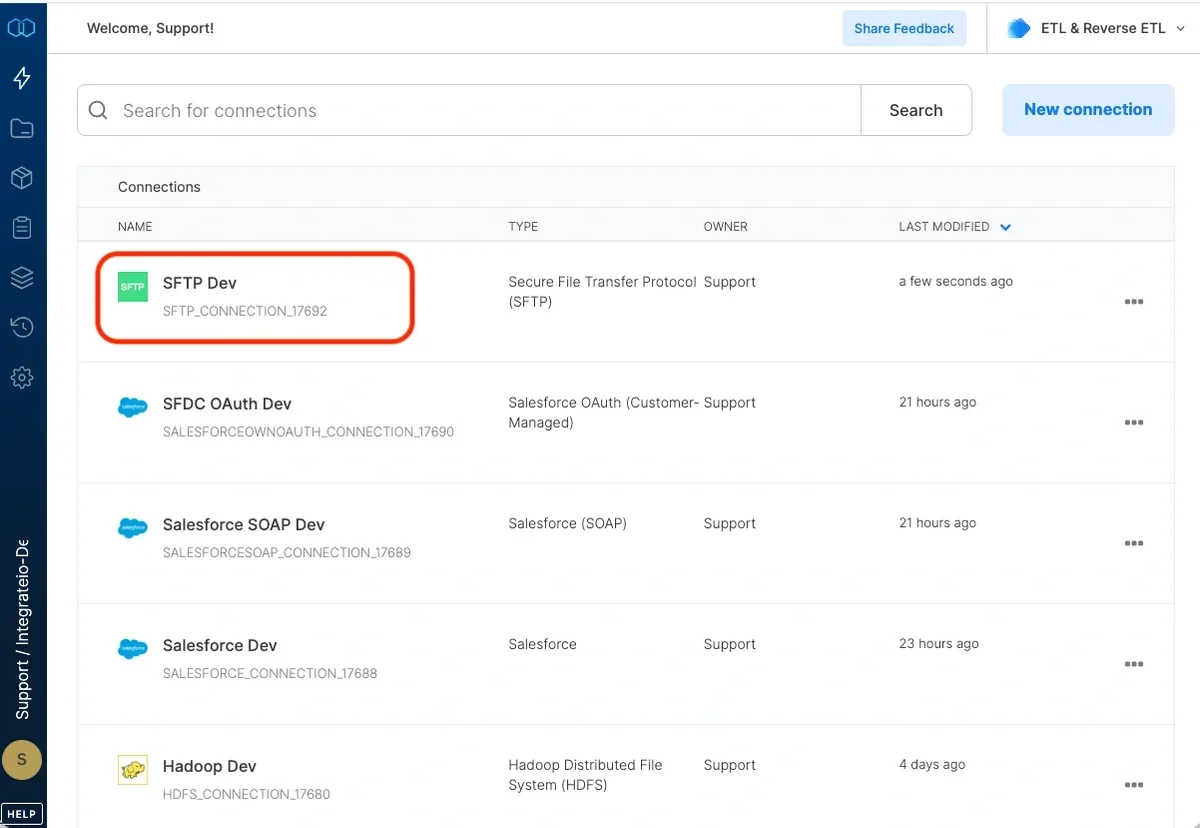1200x828 pixels.
Task: Open the settings gear icon
Action: tap(22, 378)
